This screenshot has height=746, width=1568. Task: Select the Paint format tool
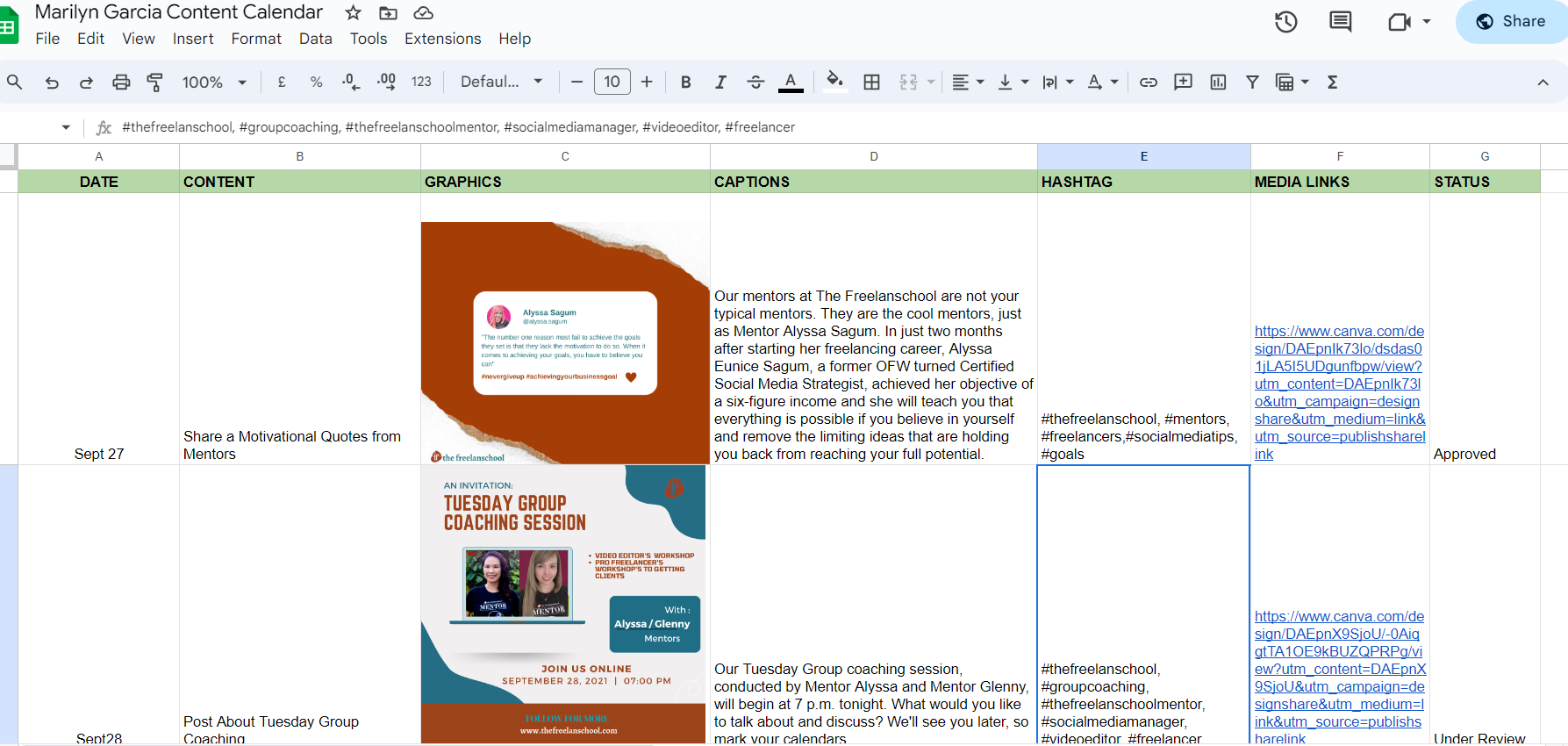click(x=155, y=82)
